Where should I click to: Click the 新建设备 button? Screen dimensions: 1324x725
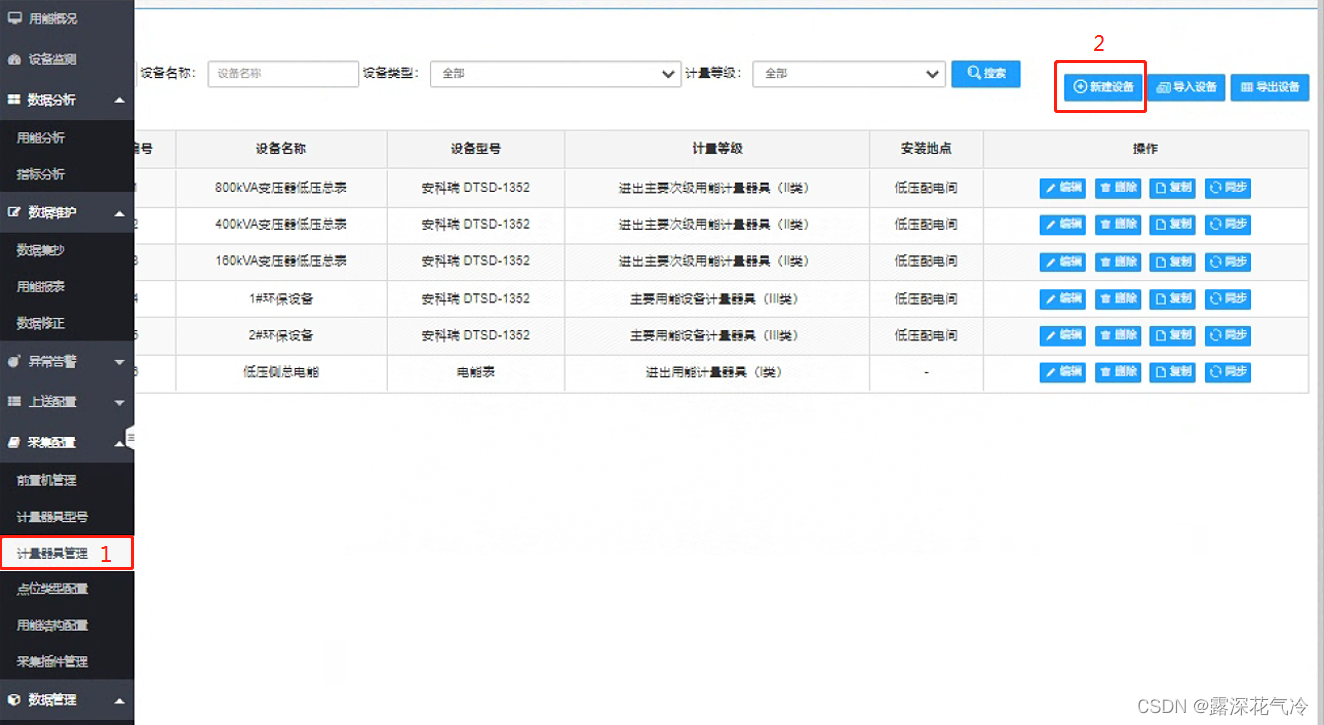(x=1103, y=87)
